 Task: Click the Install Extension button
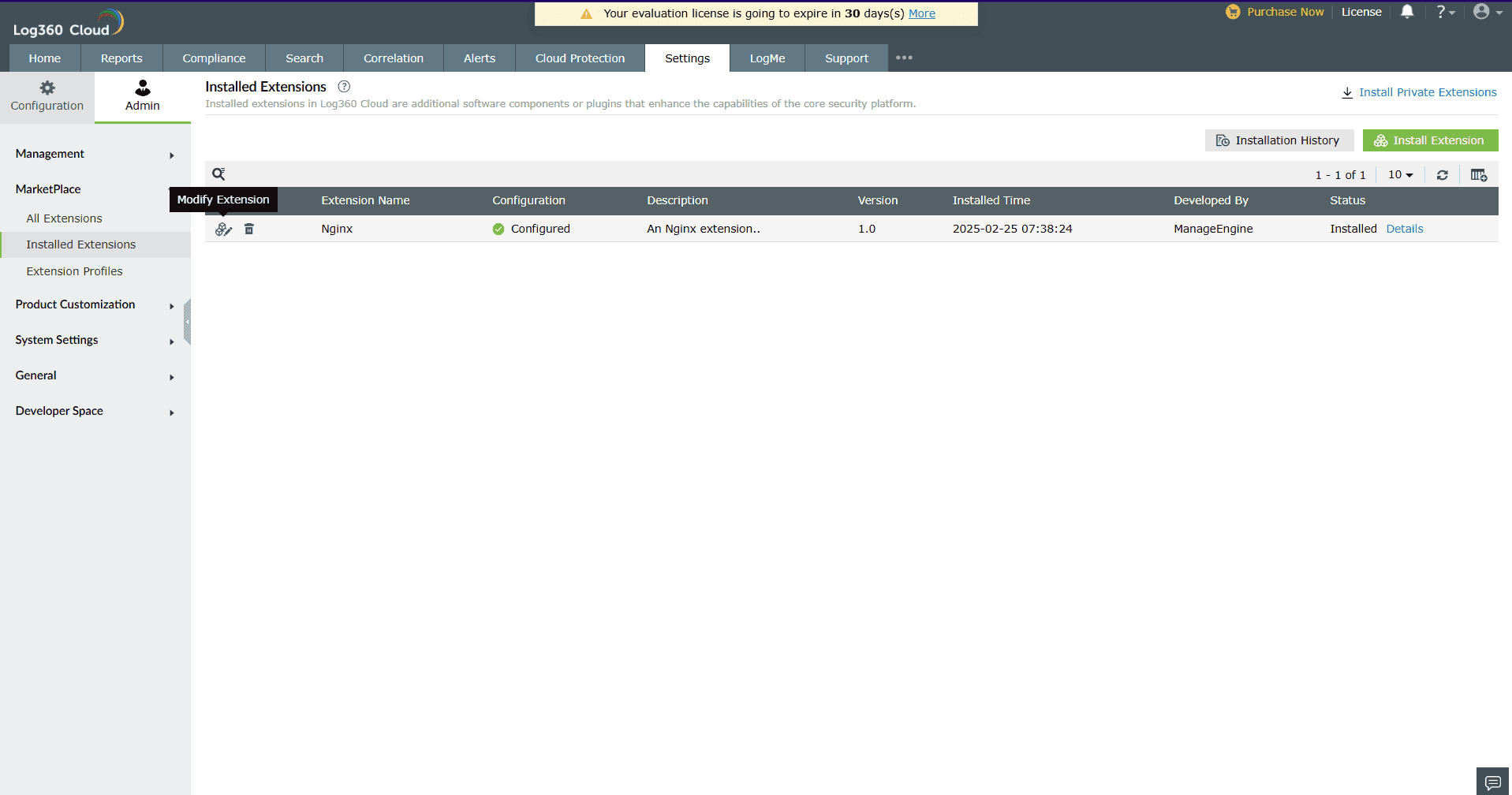(x=1430, y=140)
